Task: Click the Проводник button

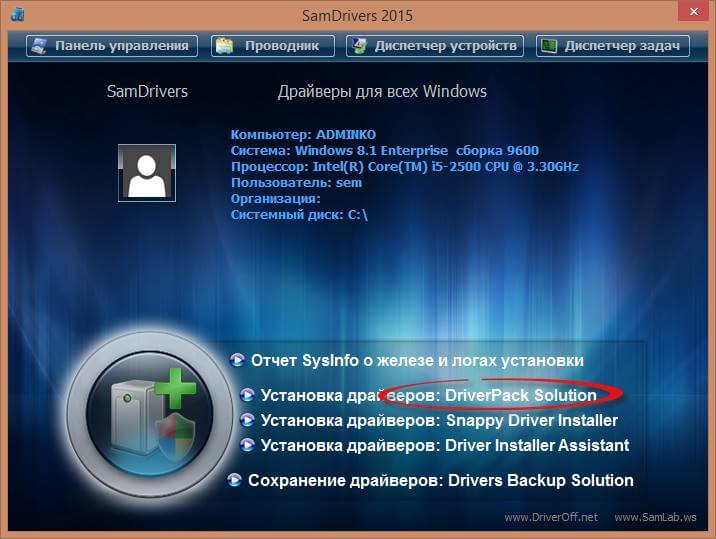Action: 273,46
